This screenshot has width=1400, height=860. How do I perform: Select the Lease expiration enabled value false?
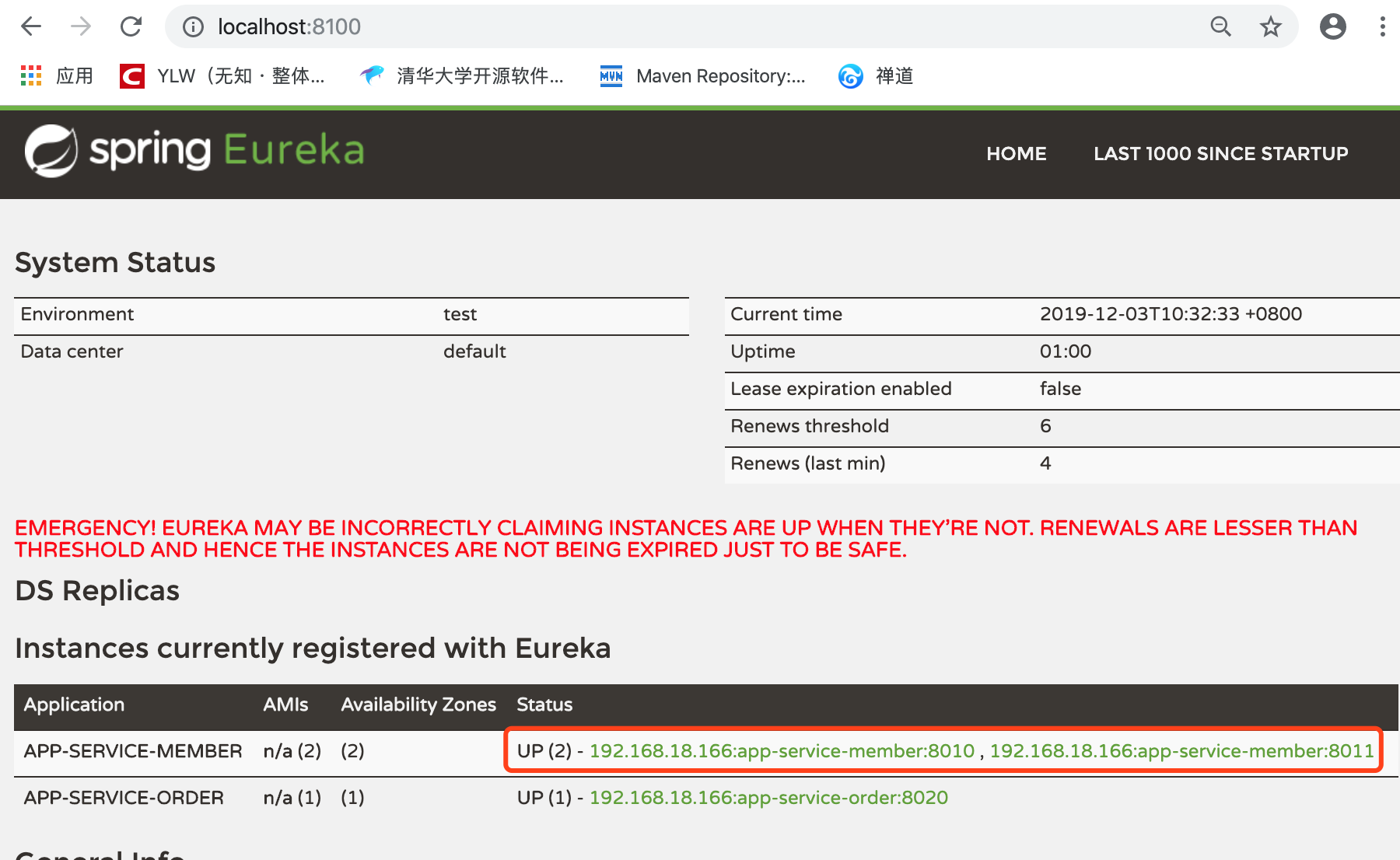1060,388
